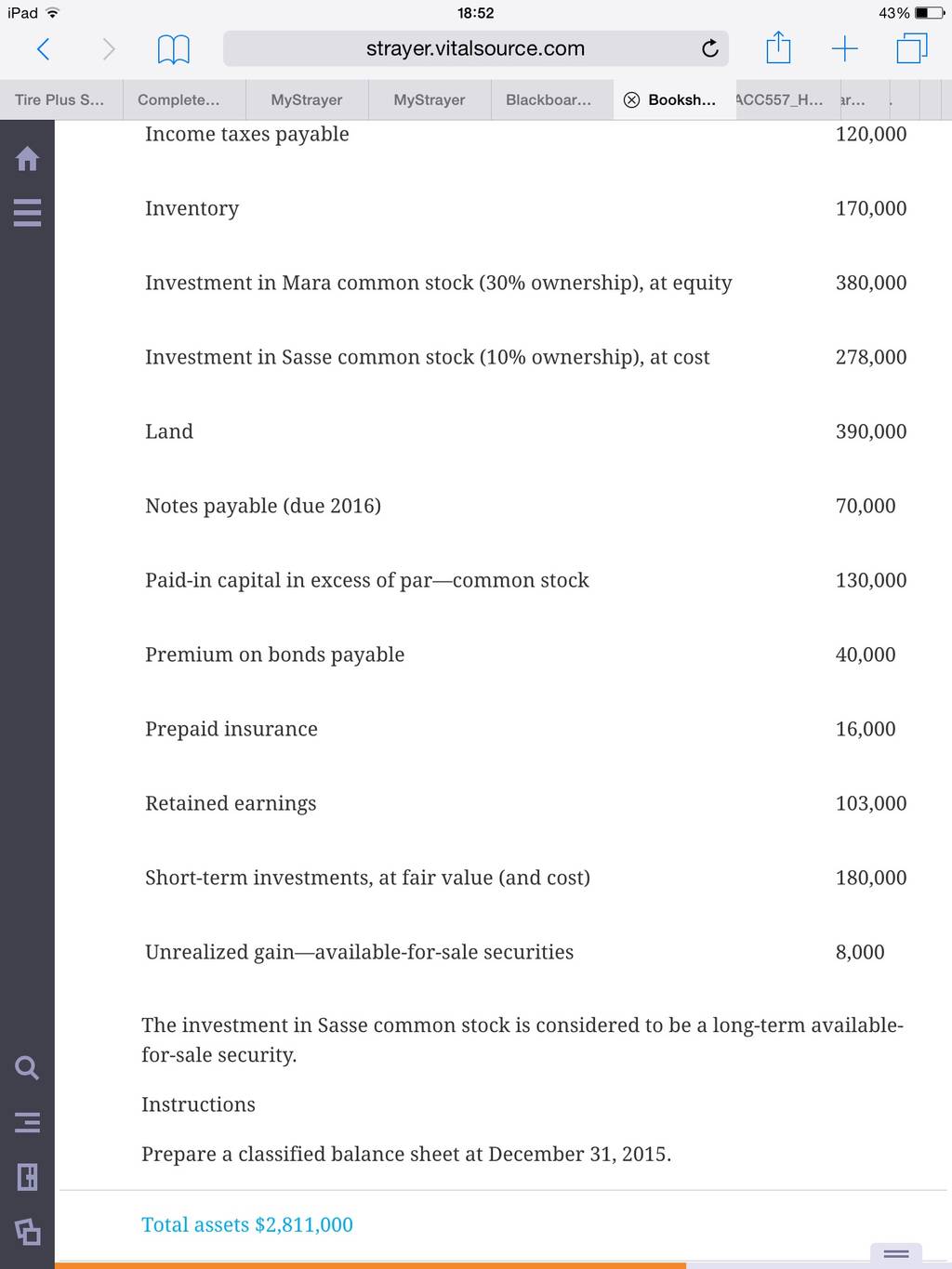Show all tabs overview icon
Image resolution: width=952 pixels, height=1269 pixels.
coord(912,48)
